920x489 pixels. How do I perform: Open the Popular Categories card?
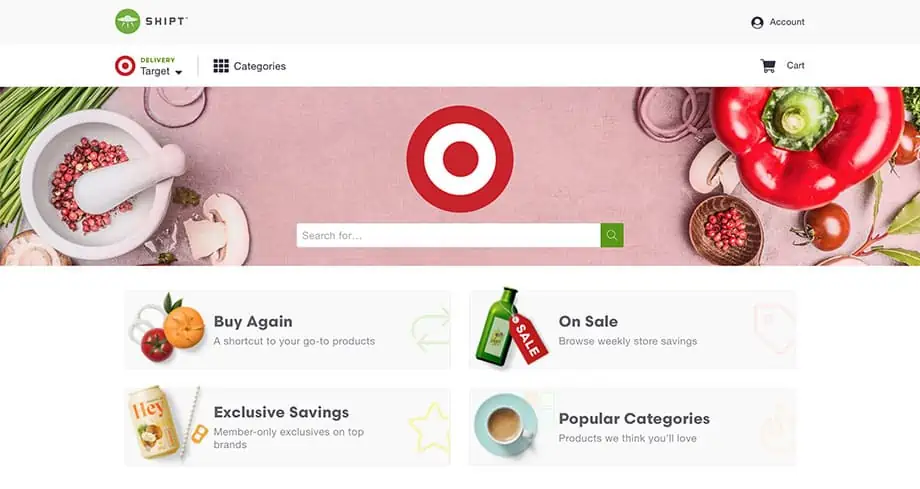632,427
